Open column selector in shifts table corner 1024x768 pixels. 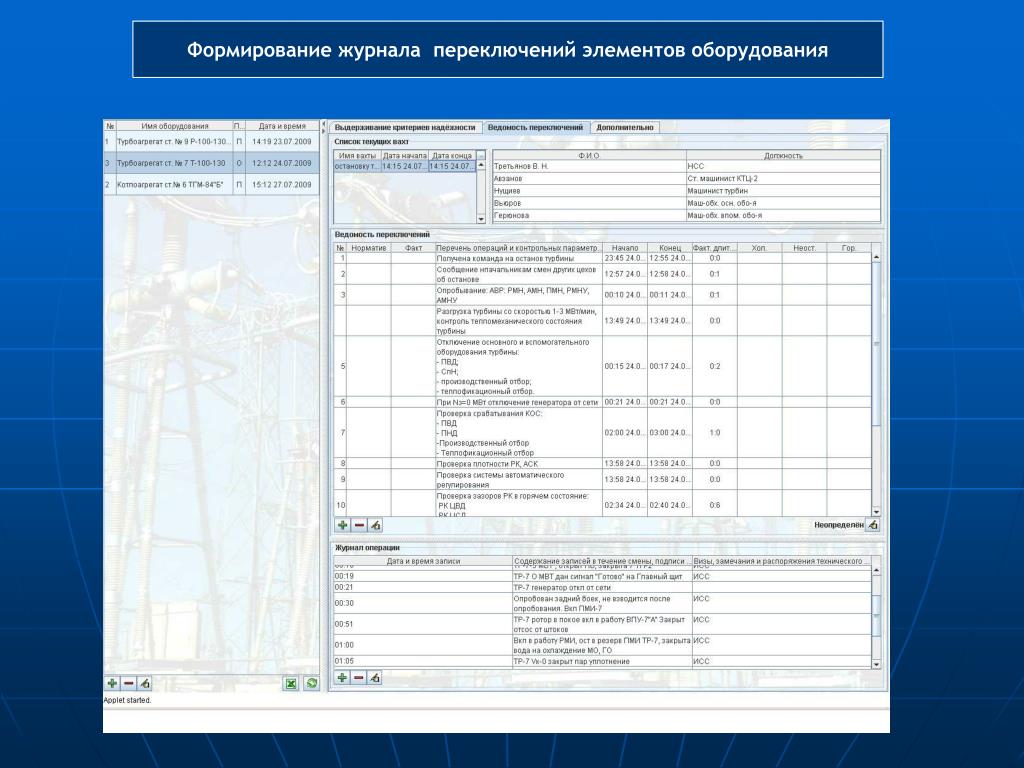[481, 155]
